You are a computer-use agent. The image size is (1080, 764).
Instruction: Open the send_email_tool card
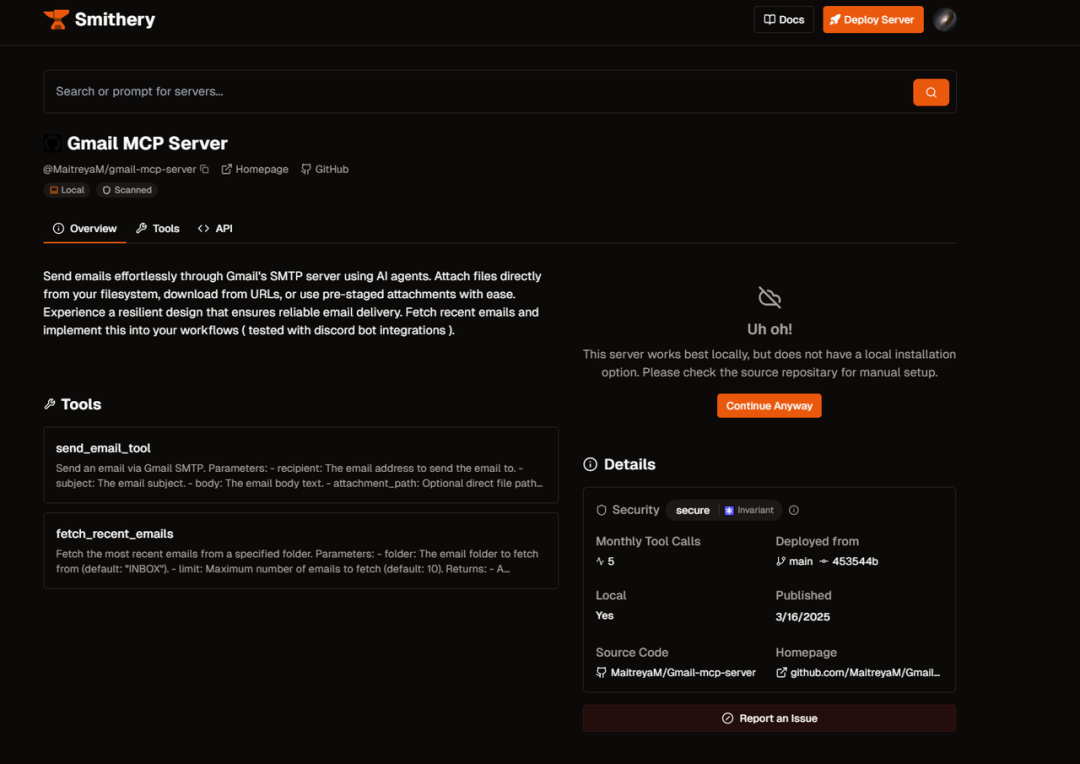[x=301, y=465]
